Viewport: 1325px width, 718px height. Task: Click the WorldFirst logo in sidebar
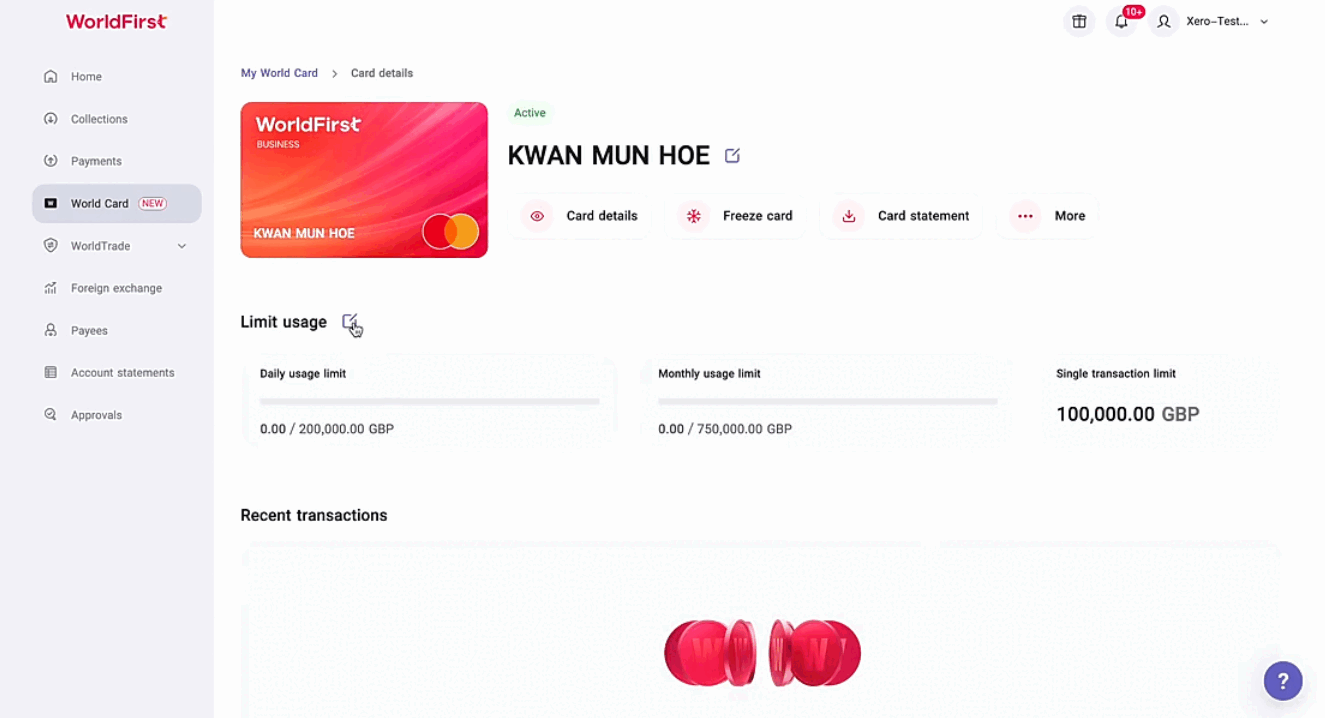point(116,21)
